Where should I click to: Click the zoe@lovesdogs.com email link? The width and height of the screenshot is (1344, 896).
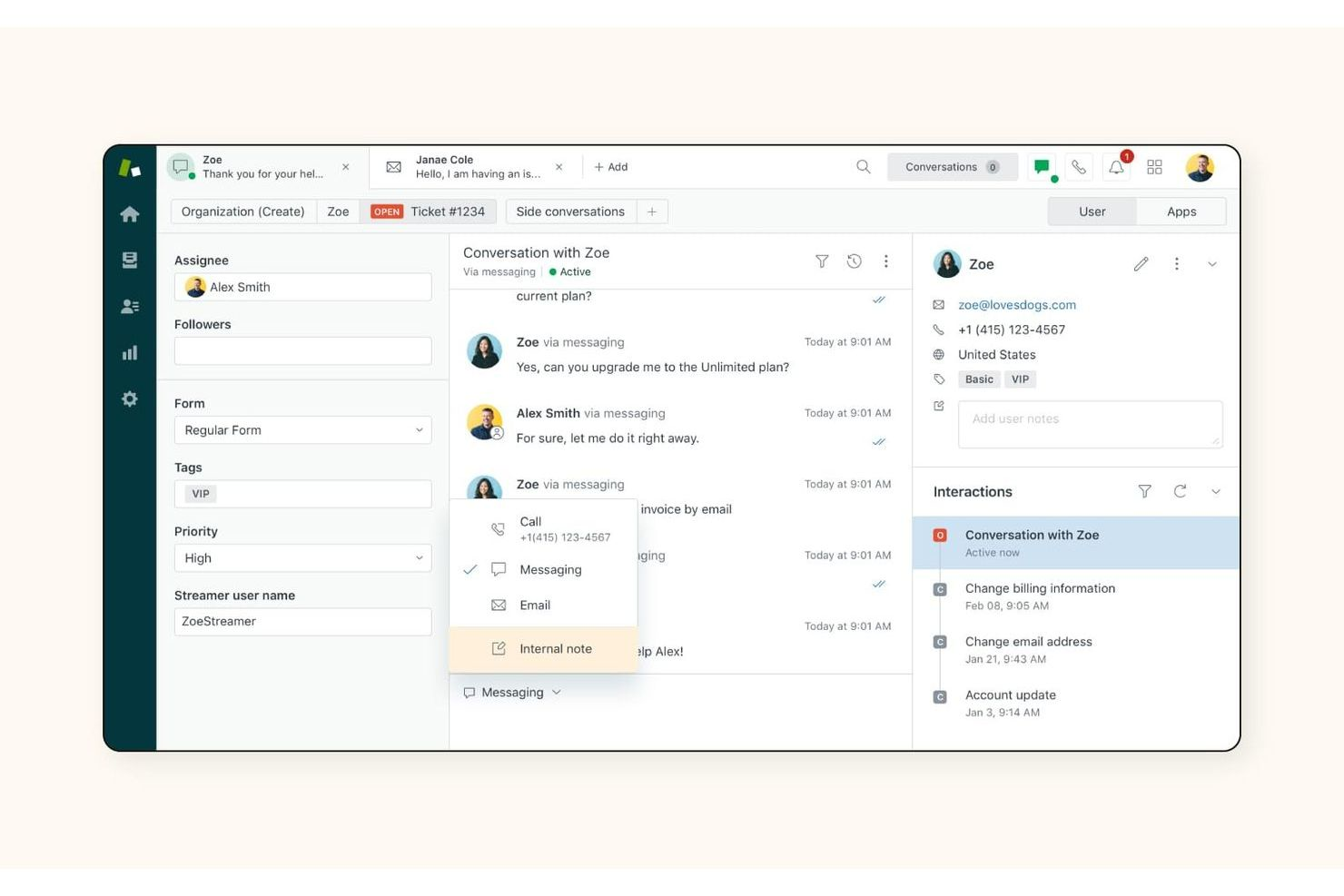click(1016, 304)
